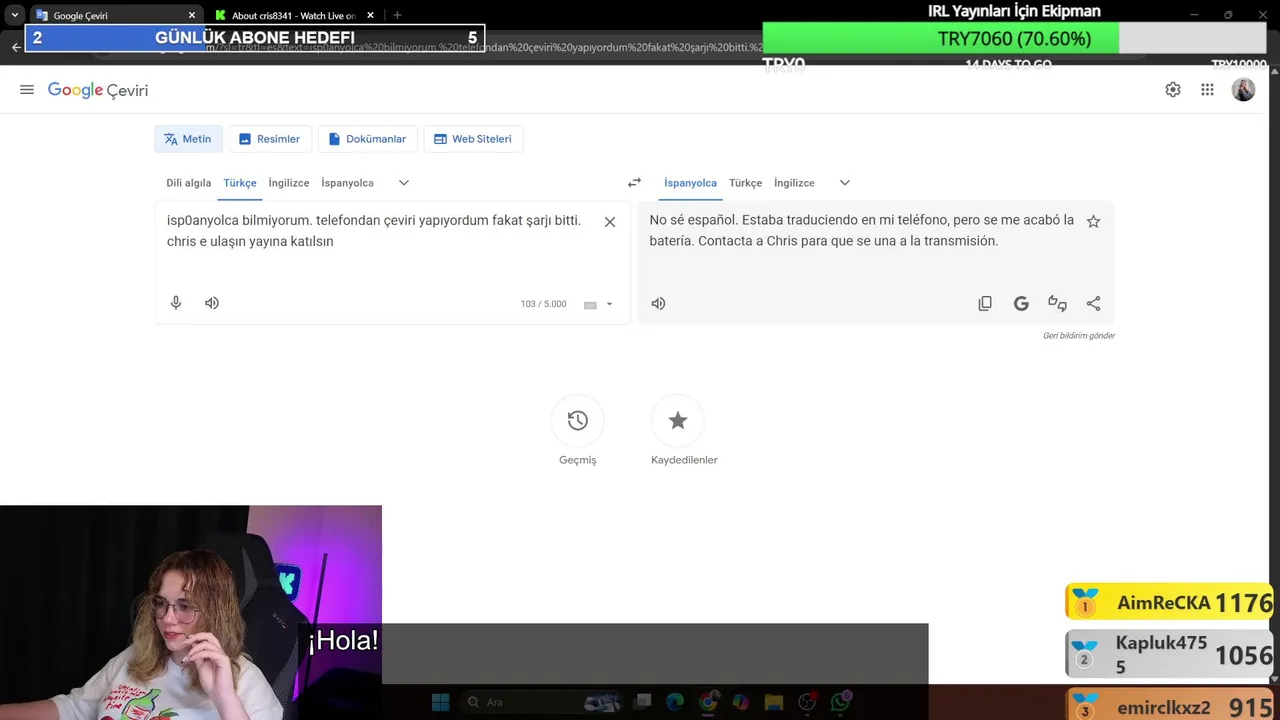1280x720 pixels.
Task: Click the Kapluk475 leaderboard entry
Action: [x=1169, y=655]
